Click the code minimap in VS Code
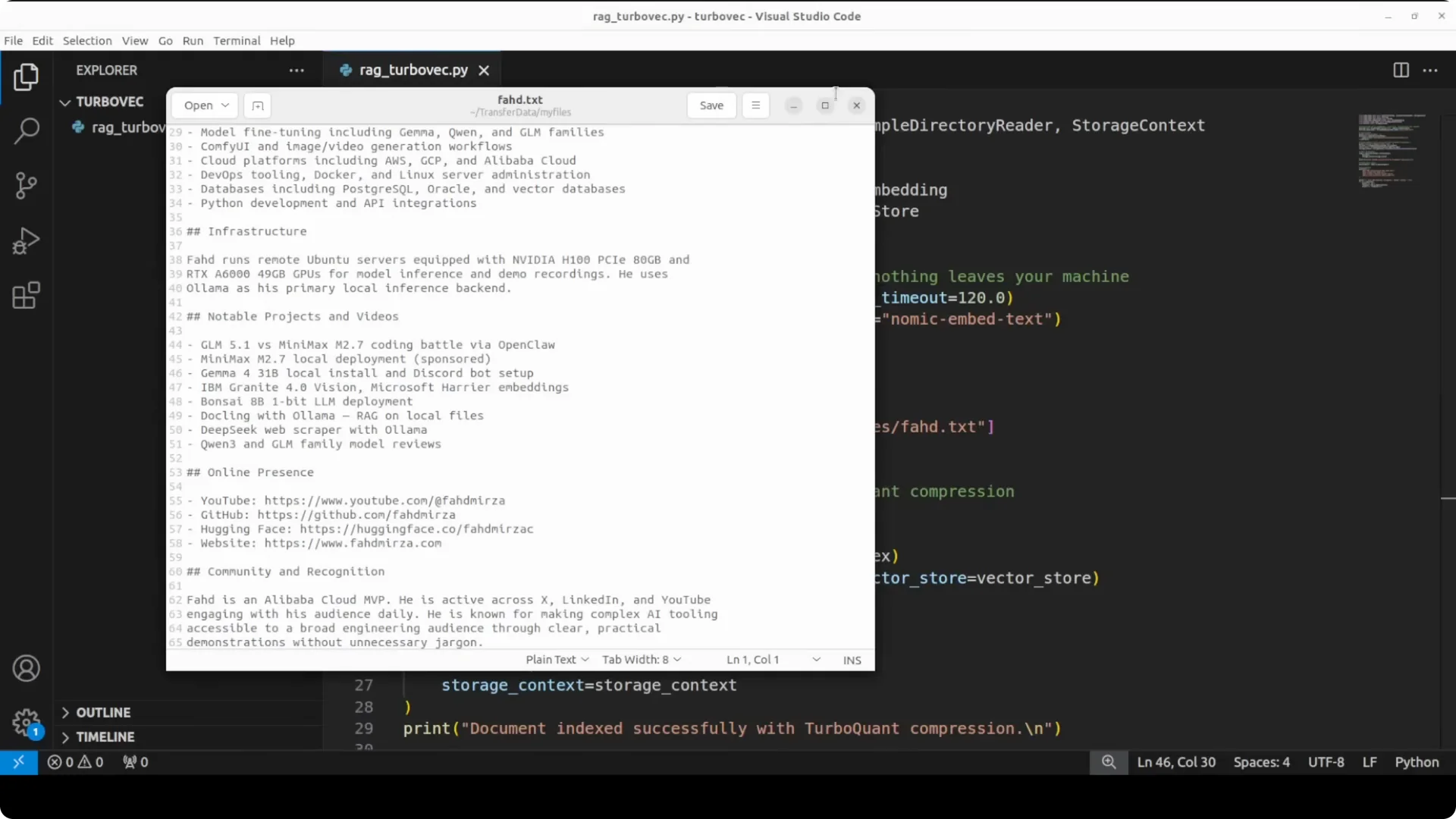The width and height of the screenshot is (1456, 819). (x=1392, y=151)
